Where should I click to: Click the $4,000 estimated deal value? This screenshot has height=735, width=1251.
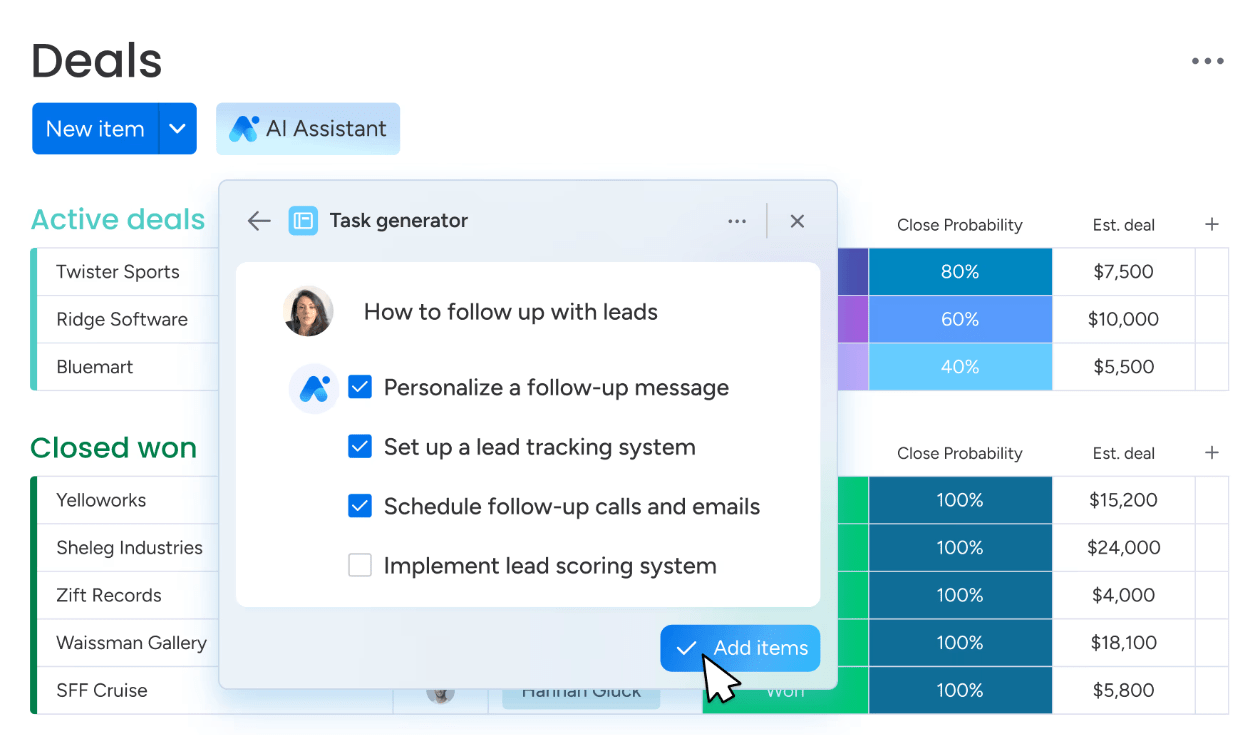click(1124, 595)
